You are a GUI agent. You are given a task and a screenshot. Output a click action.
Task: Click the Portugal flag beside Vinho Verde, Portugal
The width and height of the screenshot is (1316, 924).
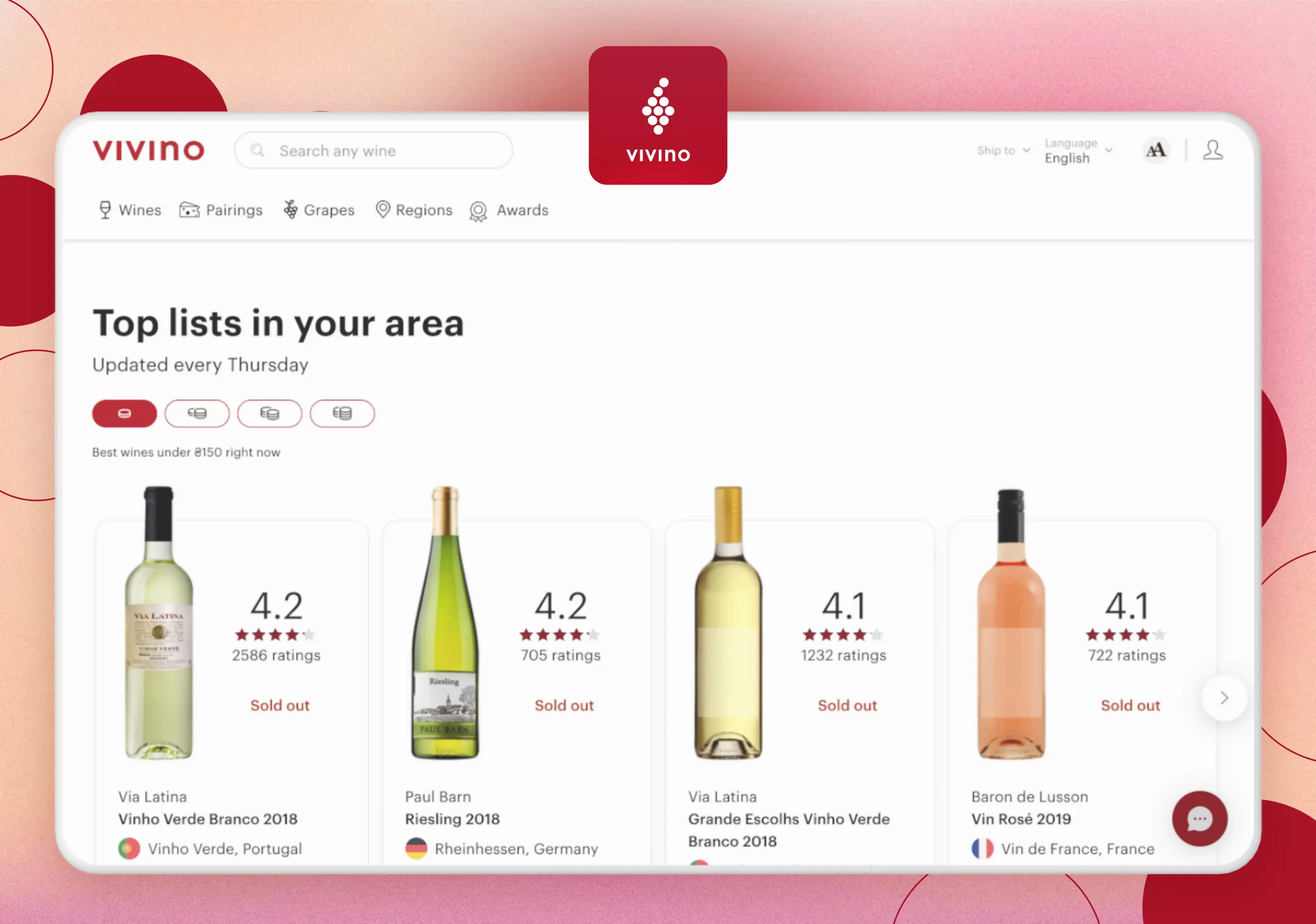[129, 848]
